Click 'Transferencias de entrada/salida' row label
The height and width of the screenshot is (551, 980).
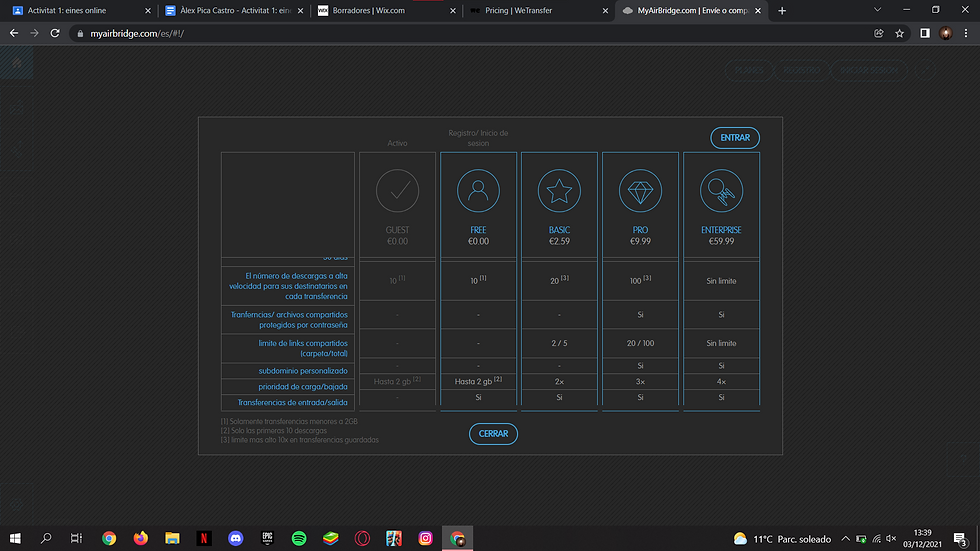click(x=292, y=402)
